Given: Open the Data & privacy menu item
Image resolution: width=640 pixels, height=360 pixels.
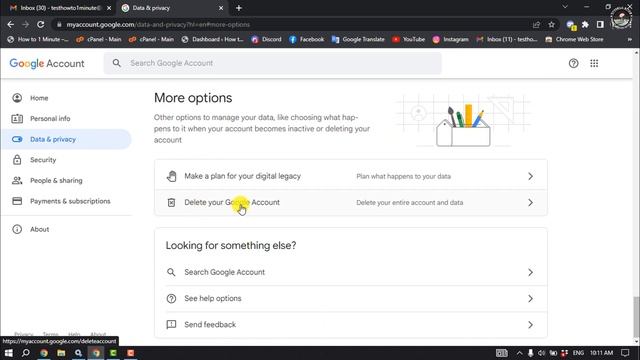Looking at the screenshot, I should (x=65, y=139).
